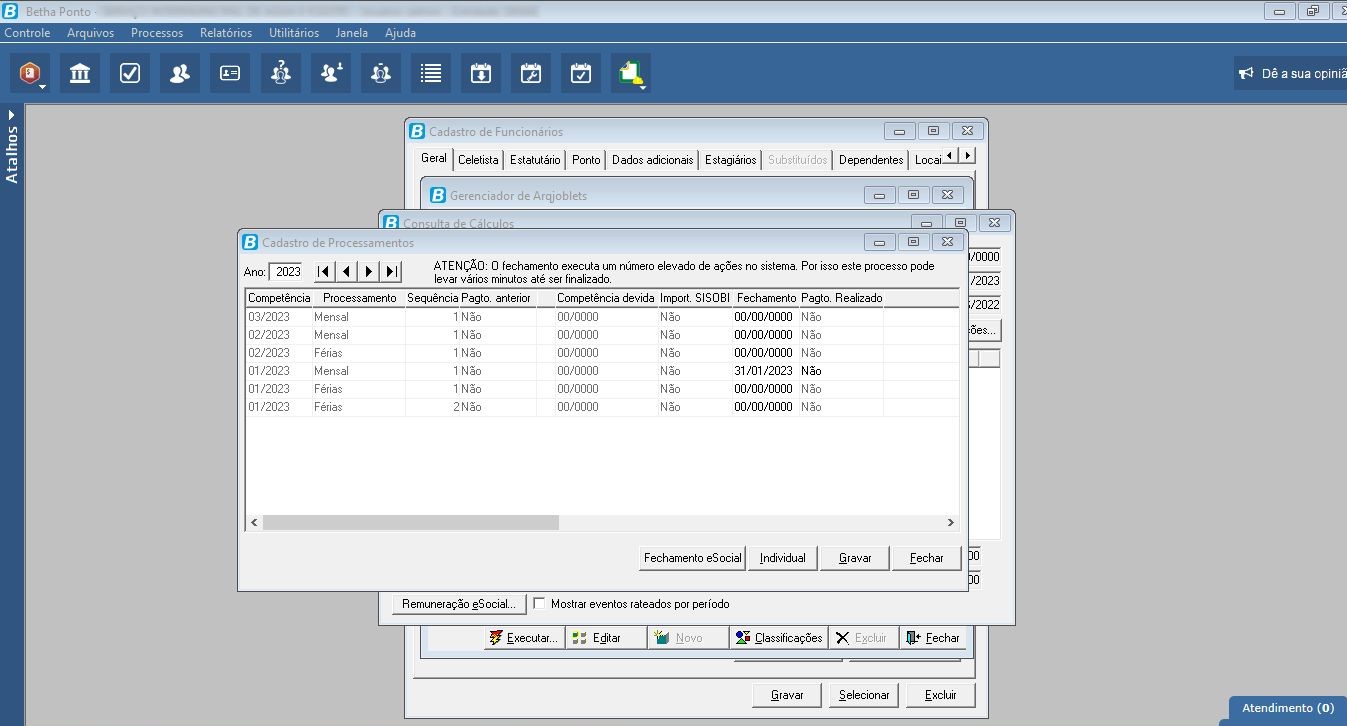1347x726 pixels.
Task: Click Gravar in Cadastro de Funcionários
Action: coord(787,695)
